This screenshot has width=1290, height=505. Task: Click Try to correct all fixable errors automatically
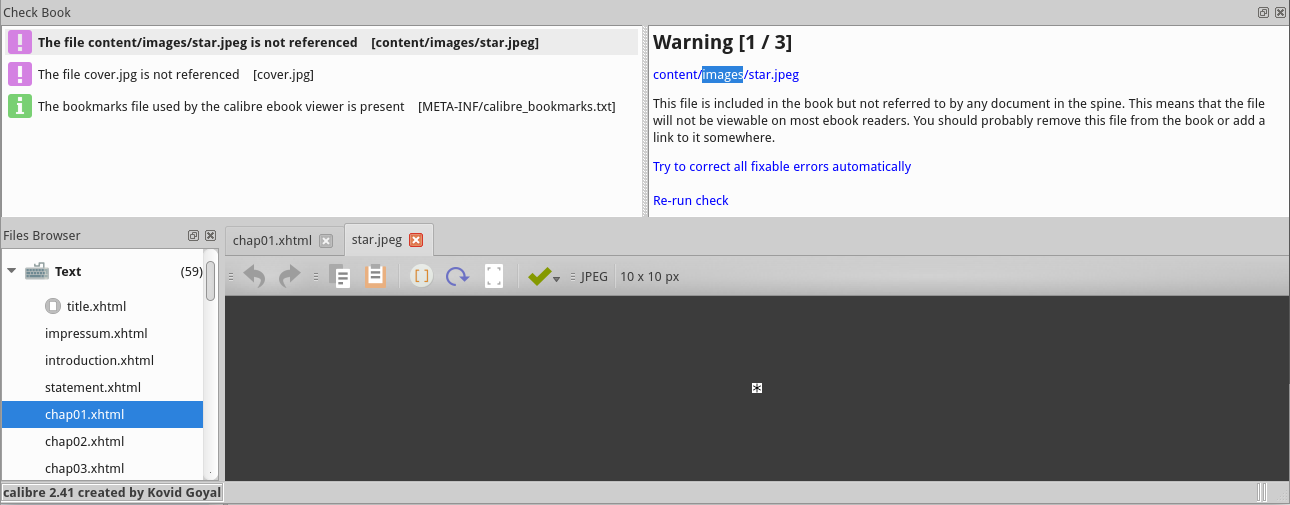point(782,166)
